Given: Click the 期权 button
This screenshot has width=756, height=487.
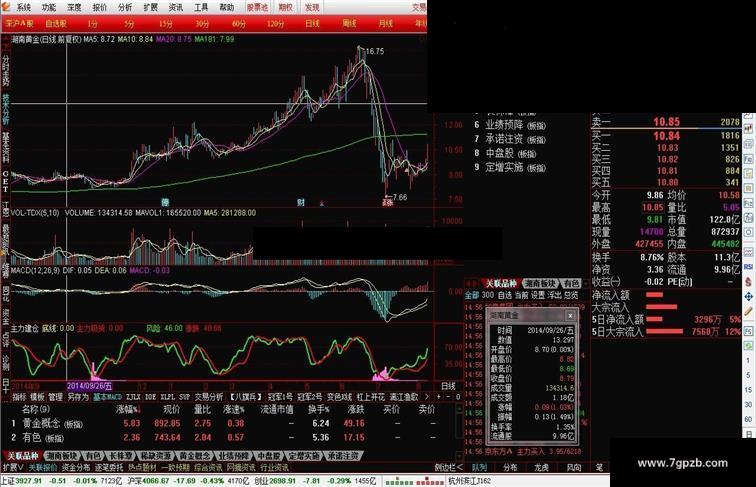Looking at the screenshot, I should click(285, 7).
